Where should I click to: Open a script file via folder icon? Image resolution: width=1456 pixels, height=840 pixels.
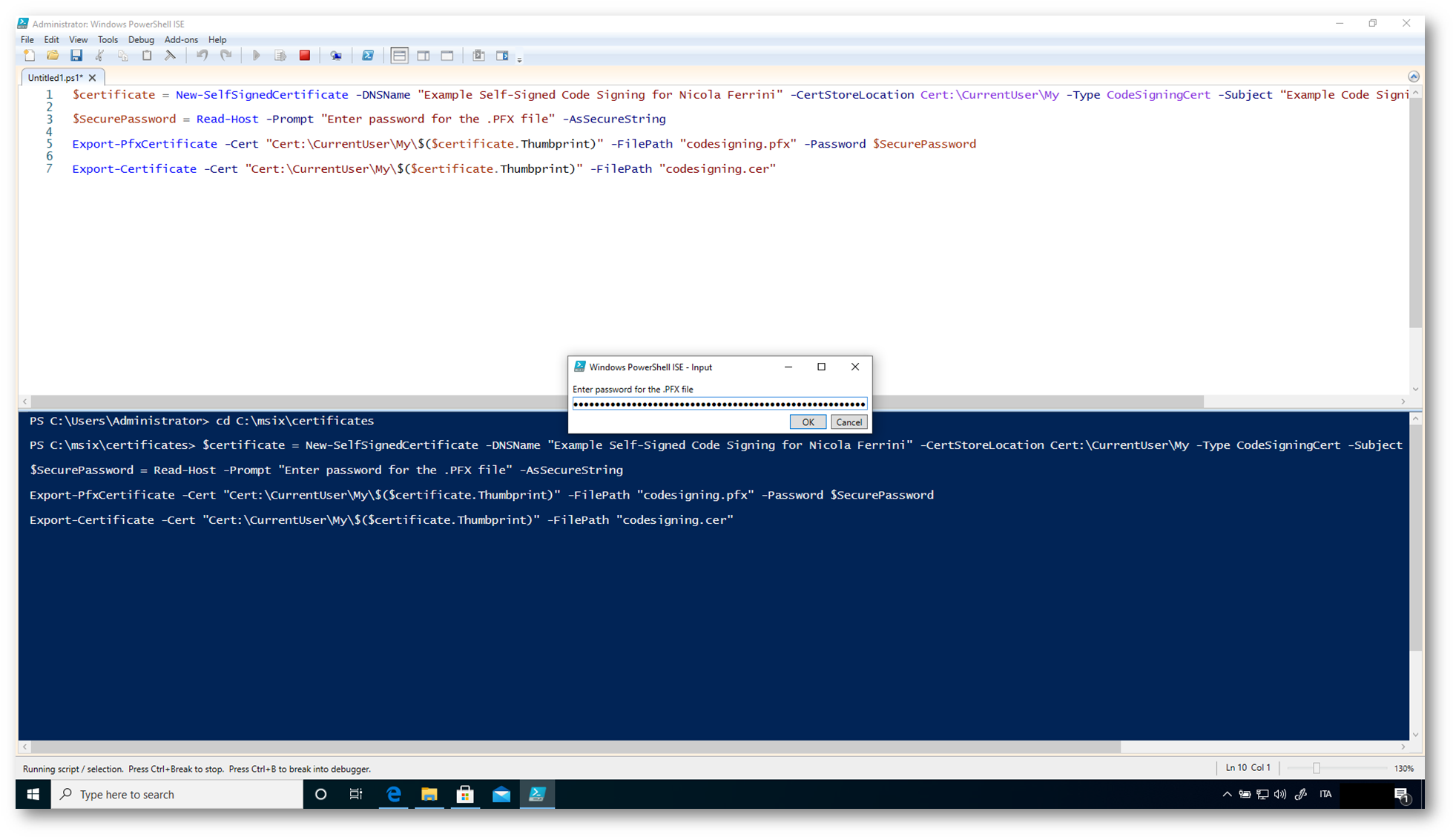pos(53,56)
